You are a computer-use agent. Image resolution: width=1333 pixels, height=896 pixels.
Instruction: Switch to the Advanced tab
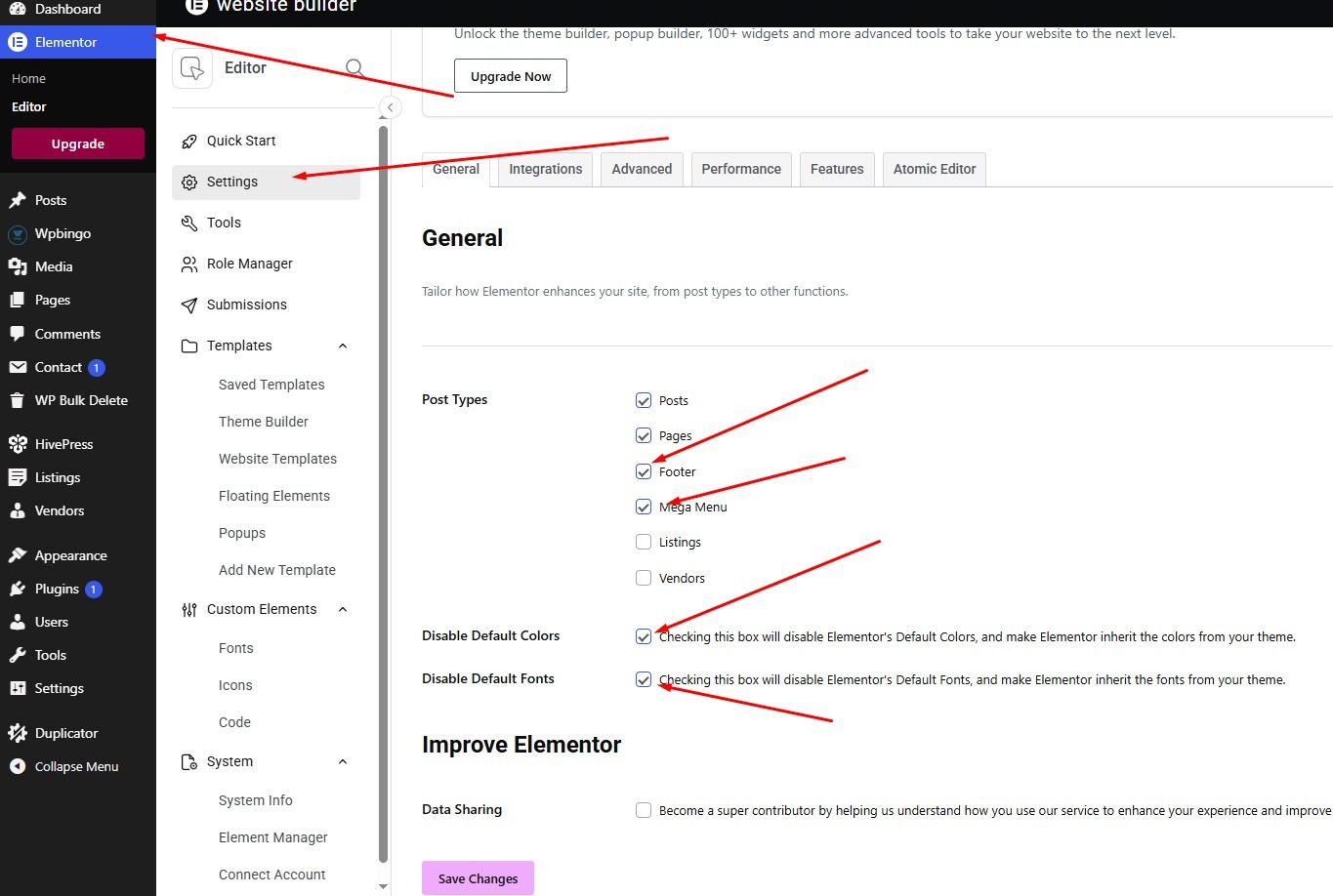point(642,169)
